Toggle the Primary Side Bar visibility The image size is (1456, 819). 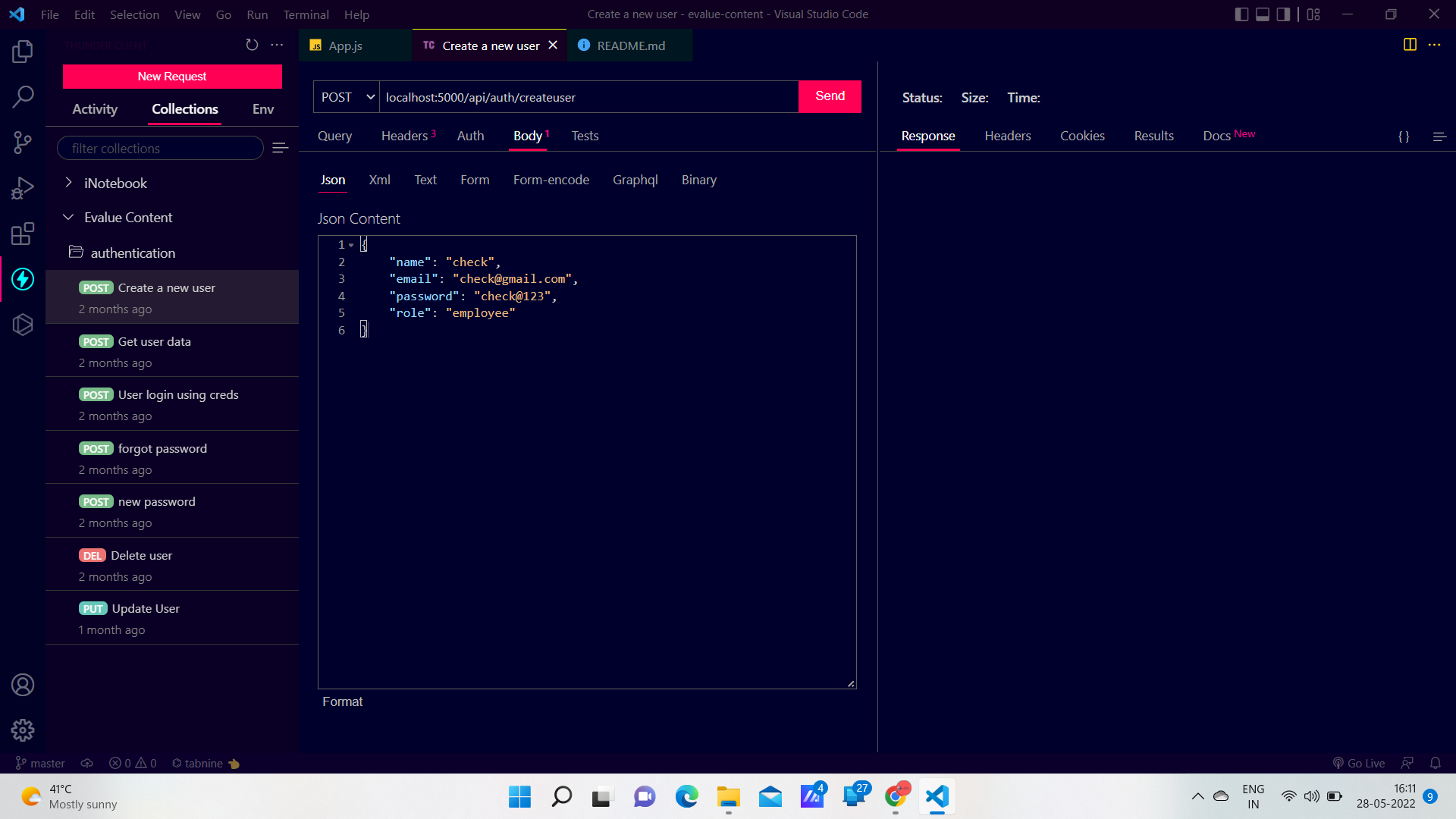1241,14
